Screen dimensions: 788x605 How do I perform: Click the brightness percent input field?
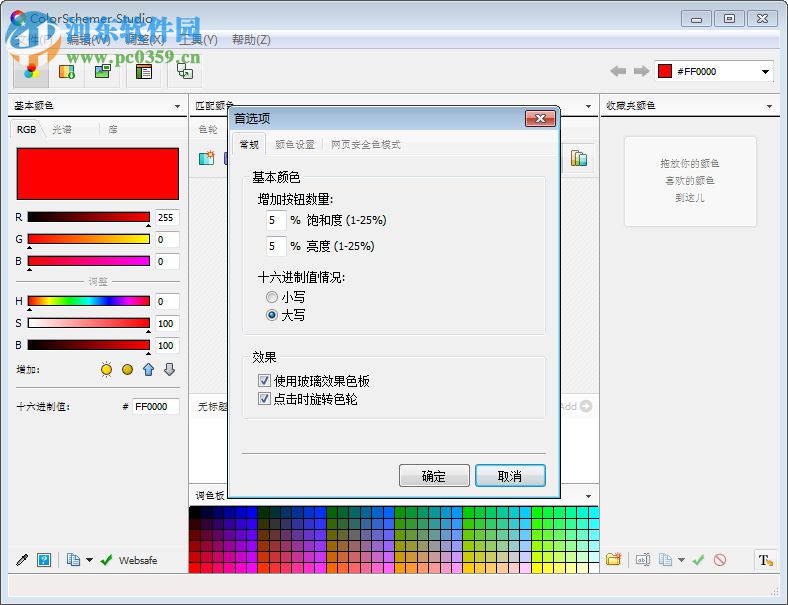(x=276, y=246)
